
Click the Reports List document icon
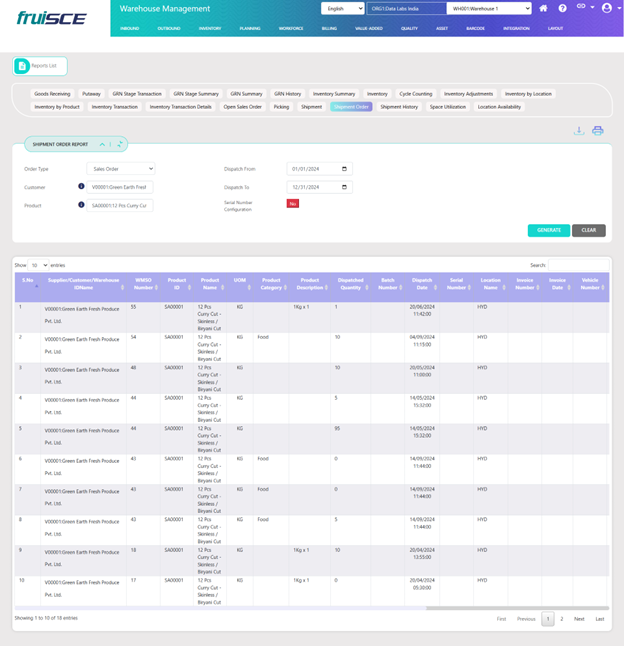point(22,66)
